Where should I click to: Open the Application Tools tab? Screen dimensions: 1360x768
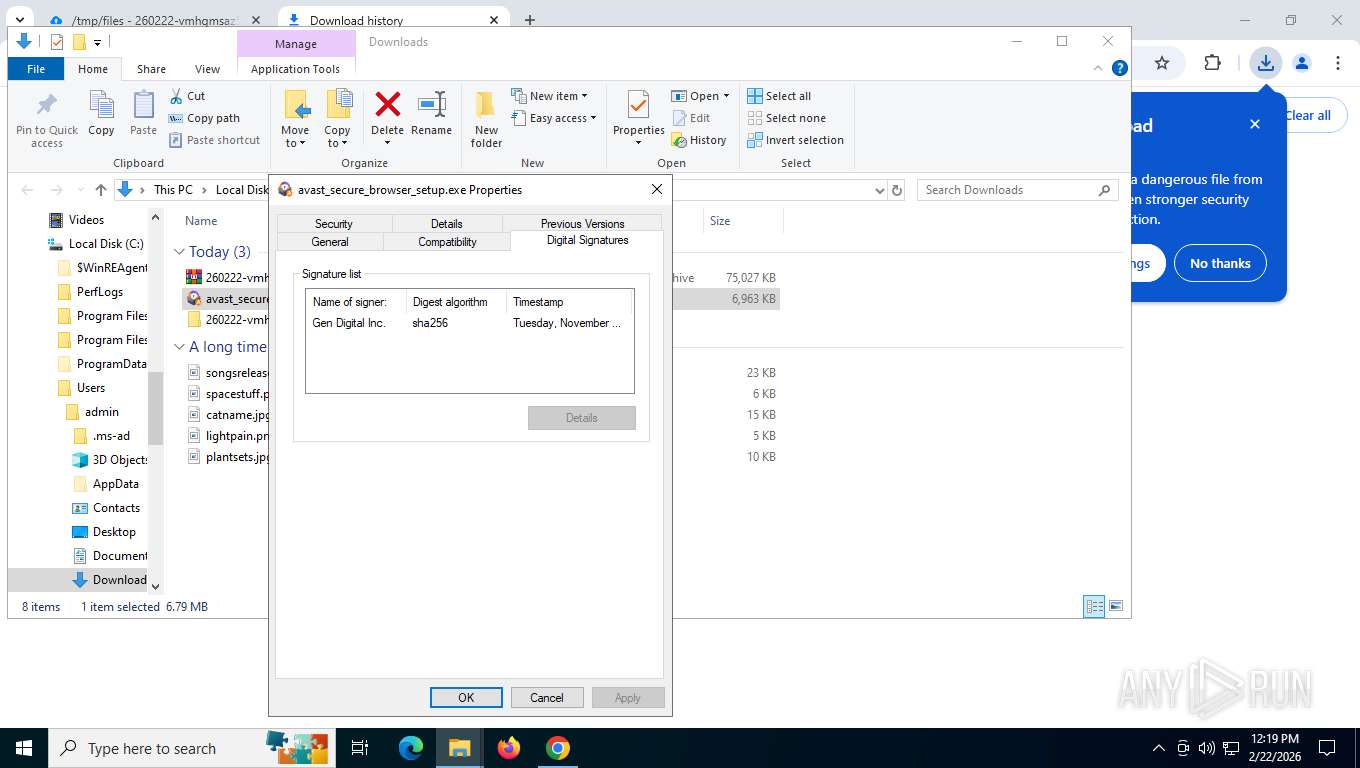point(295,69)
